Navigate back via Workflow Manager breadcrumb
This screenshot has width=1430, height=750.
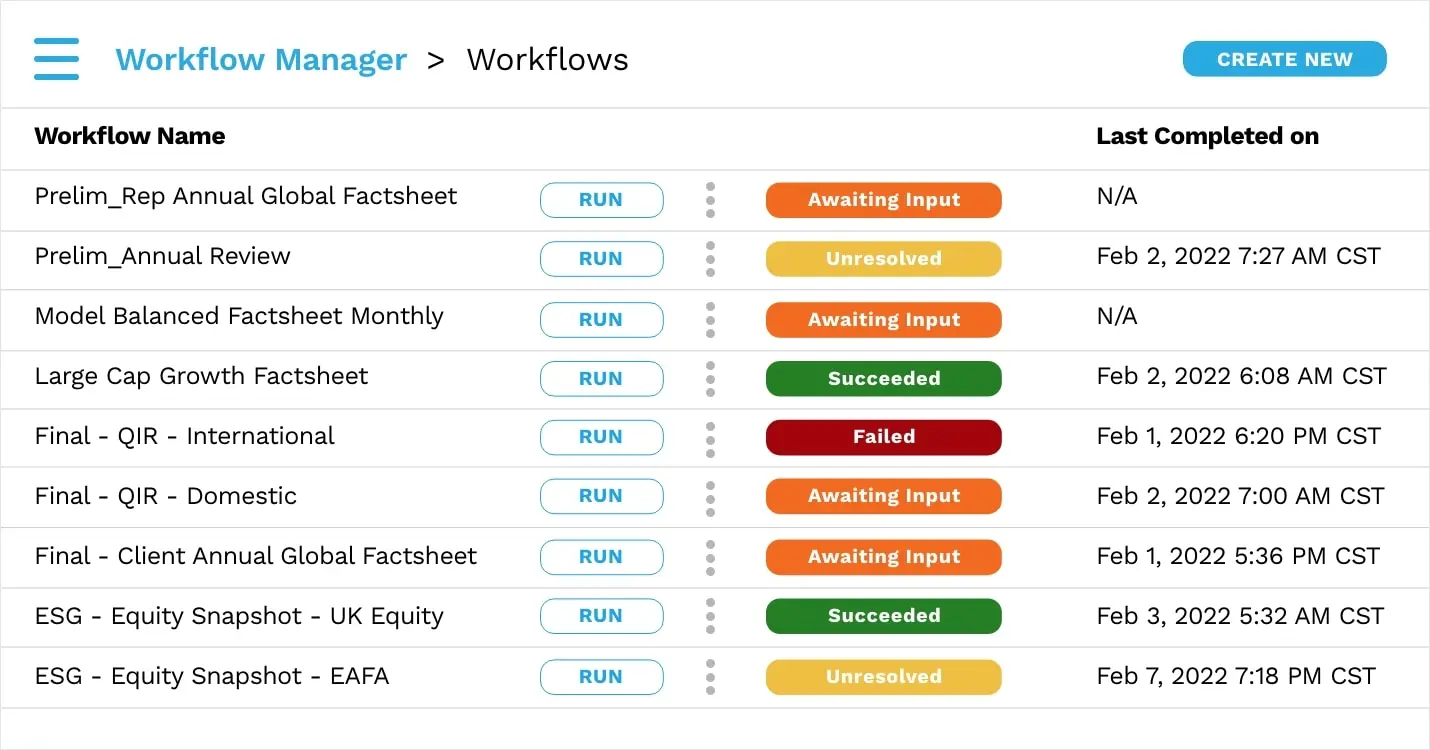[x=261, y=59]
